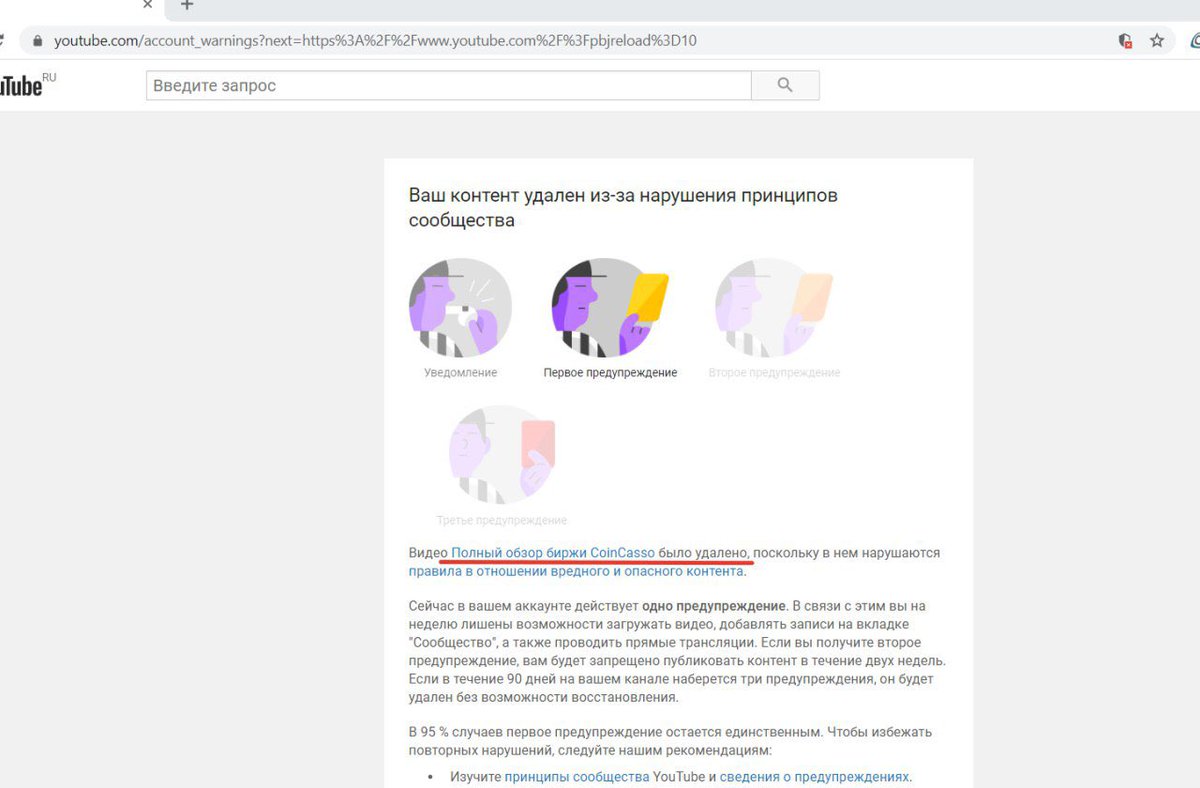Screen dimensions: 1200x788
Task: Click the YouTube search magnifier button
Action: coord(785,85)
